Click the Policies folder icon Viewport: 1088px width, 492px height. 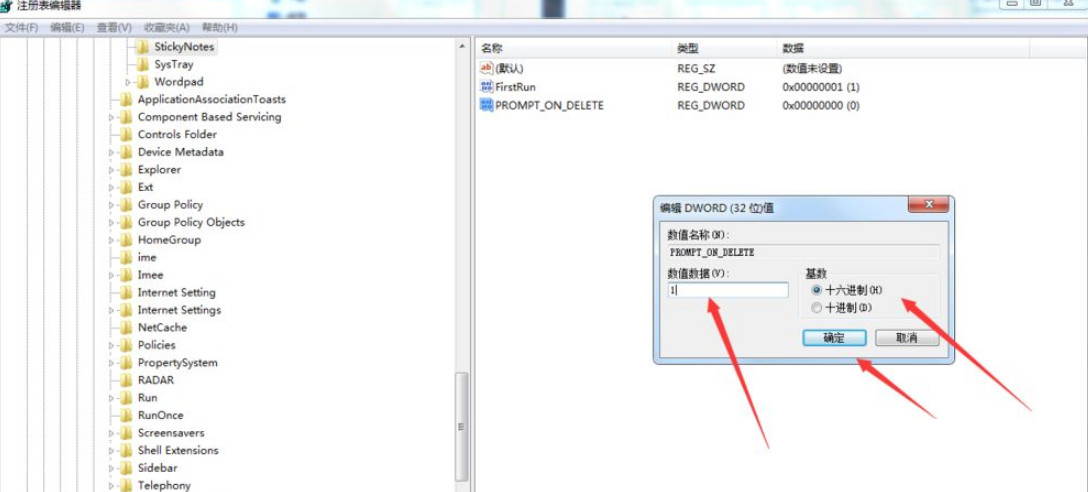(126, 346)
